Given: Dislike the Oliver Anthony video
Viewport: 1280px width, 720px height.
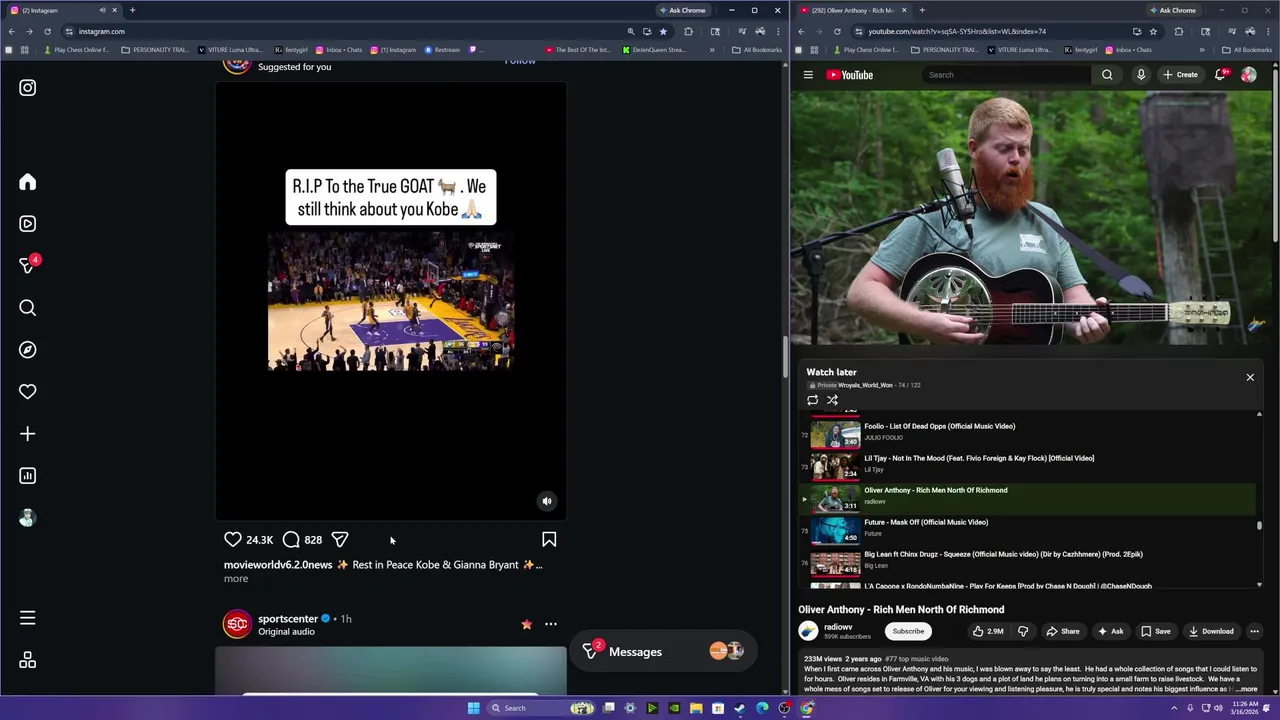Looking at the screenshot, I should [x=1022, y=631].
